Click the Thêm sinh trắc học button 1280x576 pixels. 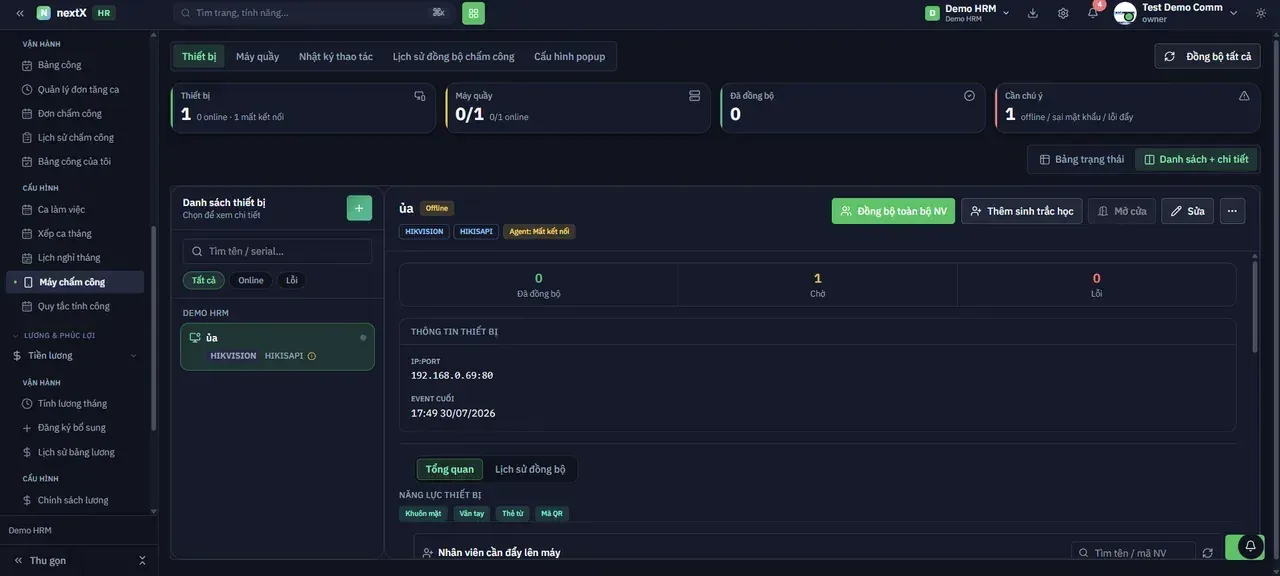tap(1022, 211)
